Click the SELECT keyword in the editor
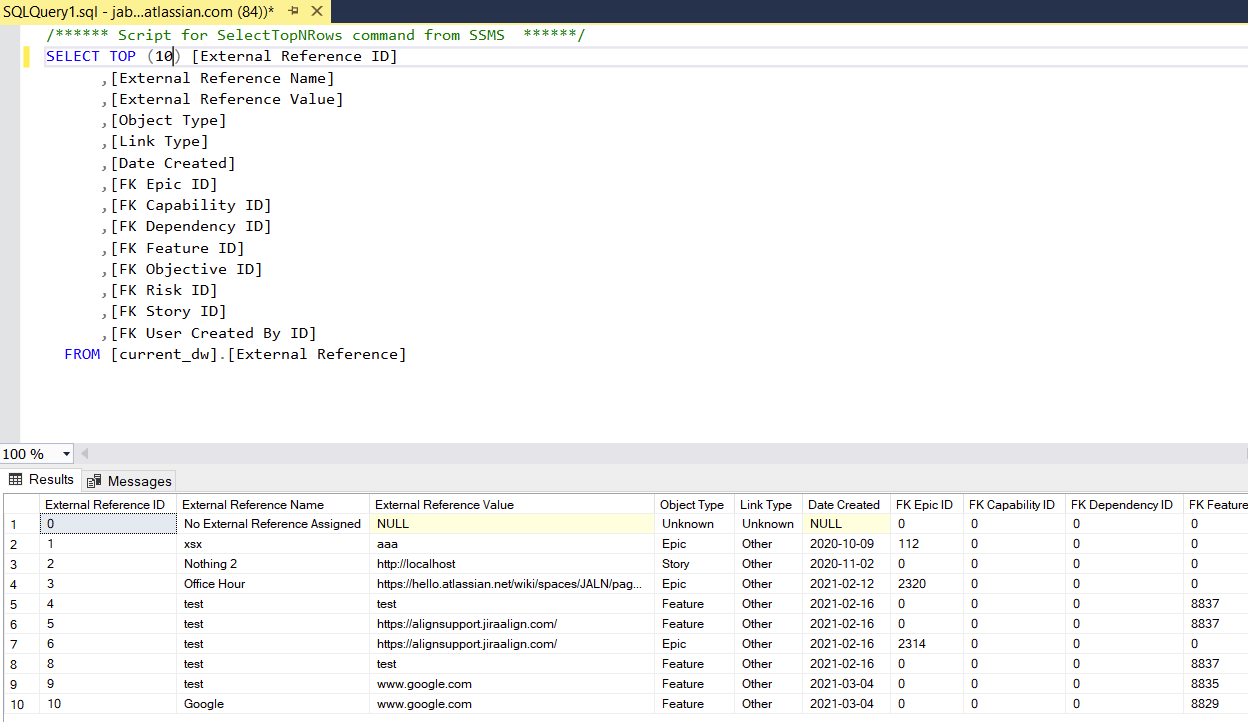 [73, 56]
